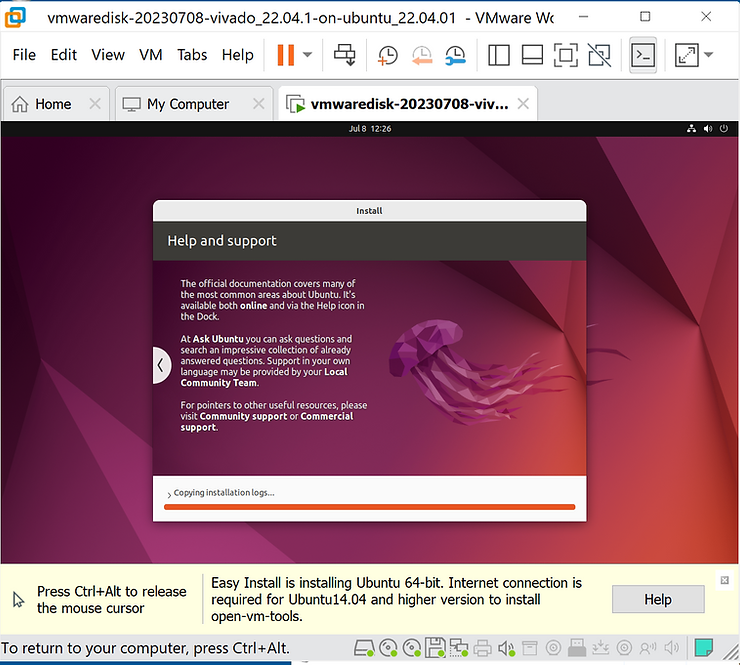Open the View menu
This screenshot has width=740, height=665.
[108, 55]
